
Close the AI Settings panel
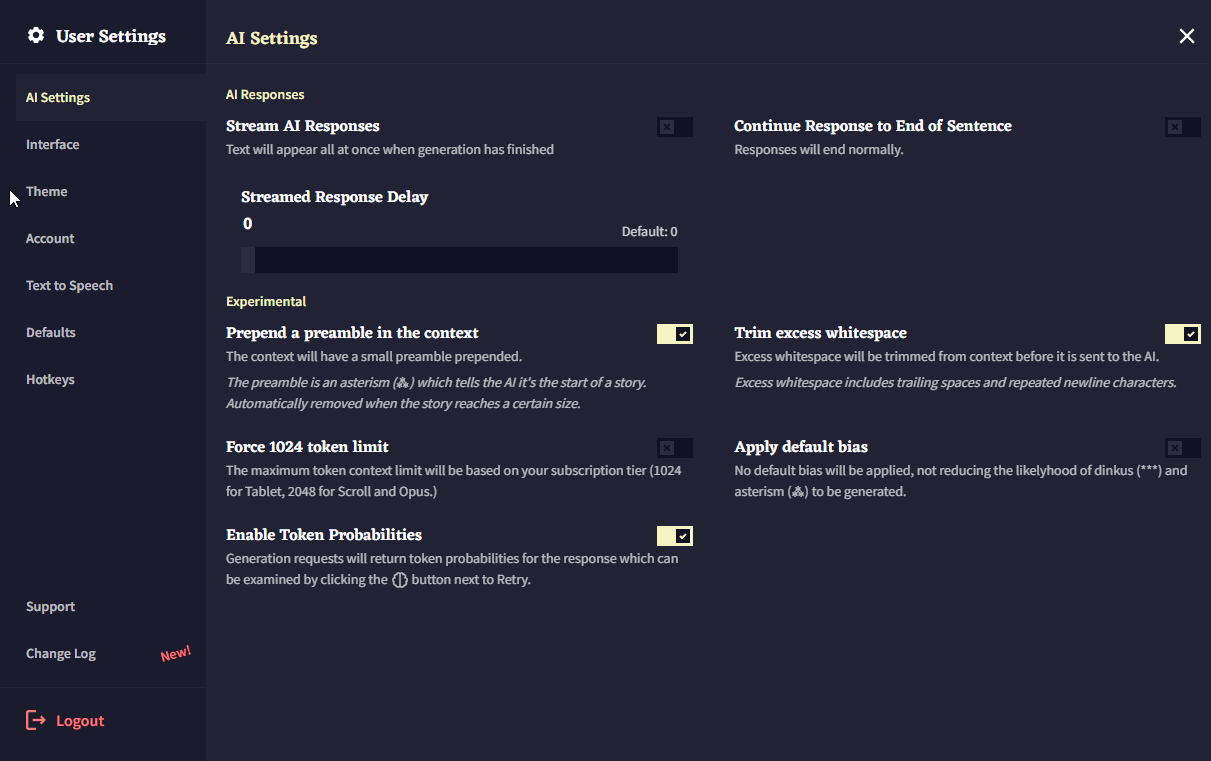pyautogui.click(x=1186, y=36)
